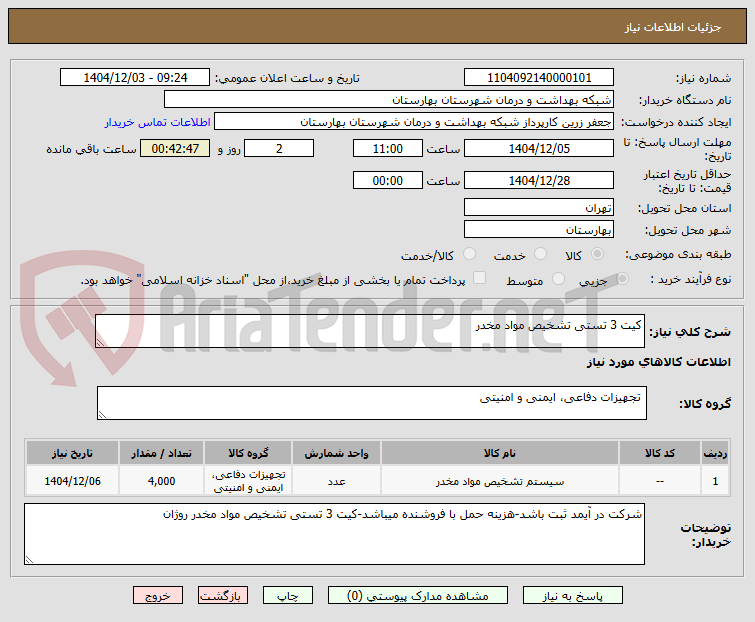
Task: Click the خروج exit button
Action: (158, 596)
